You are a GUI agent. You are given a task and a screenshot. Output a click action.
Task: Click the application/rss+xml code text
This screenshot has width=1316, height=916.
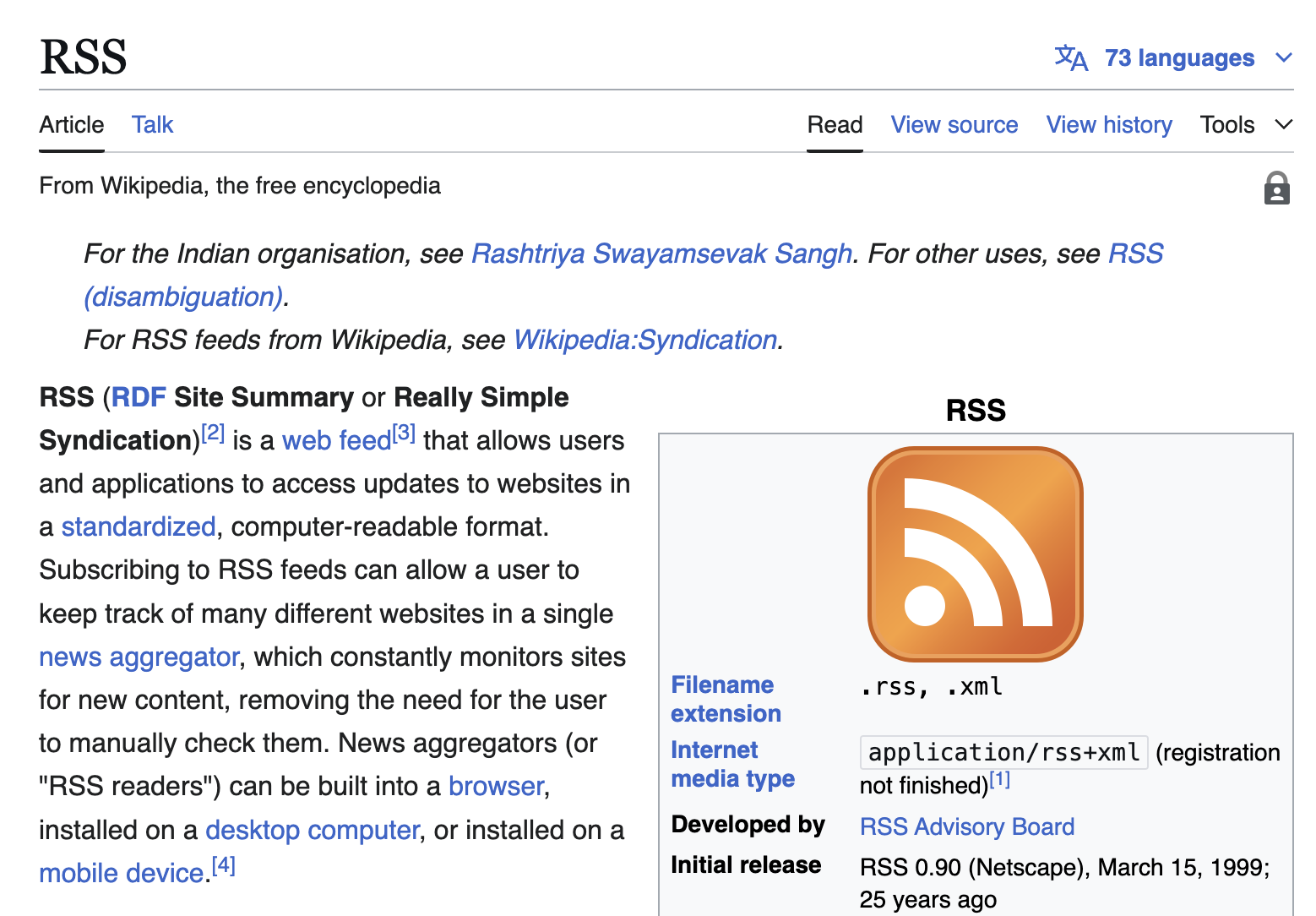(x=1003, y=752)
